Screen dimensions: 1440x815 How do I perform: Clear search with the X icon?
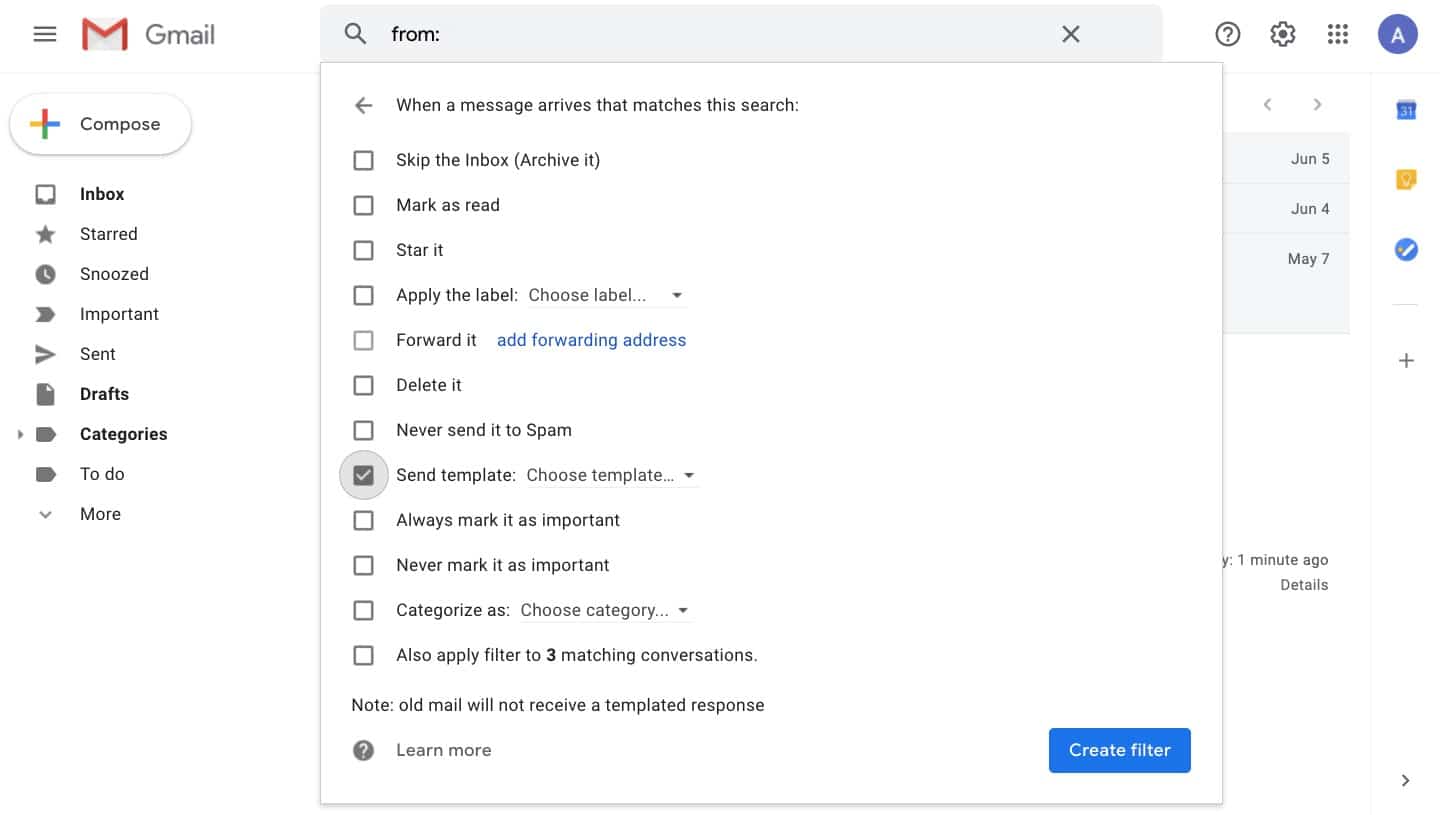pyautogui.click(x=1070, y=34)
